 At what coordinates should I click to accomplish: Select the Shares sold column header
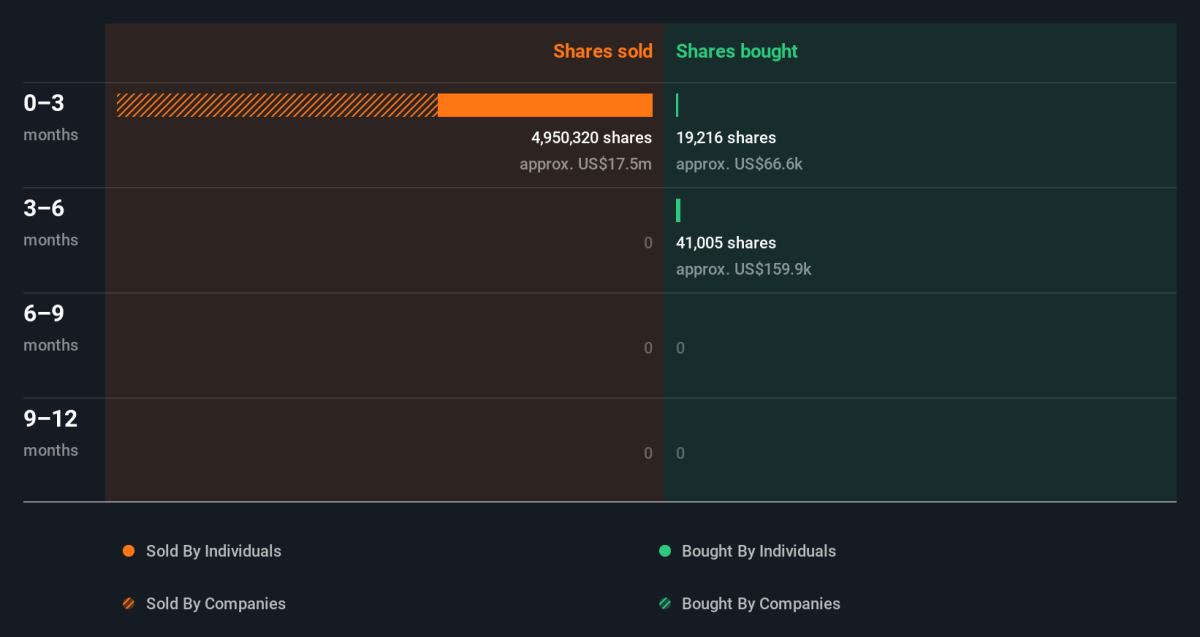coord(602,51)
